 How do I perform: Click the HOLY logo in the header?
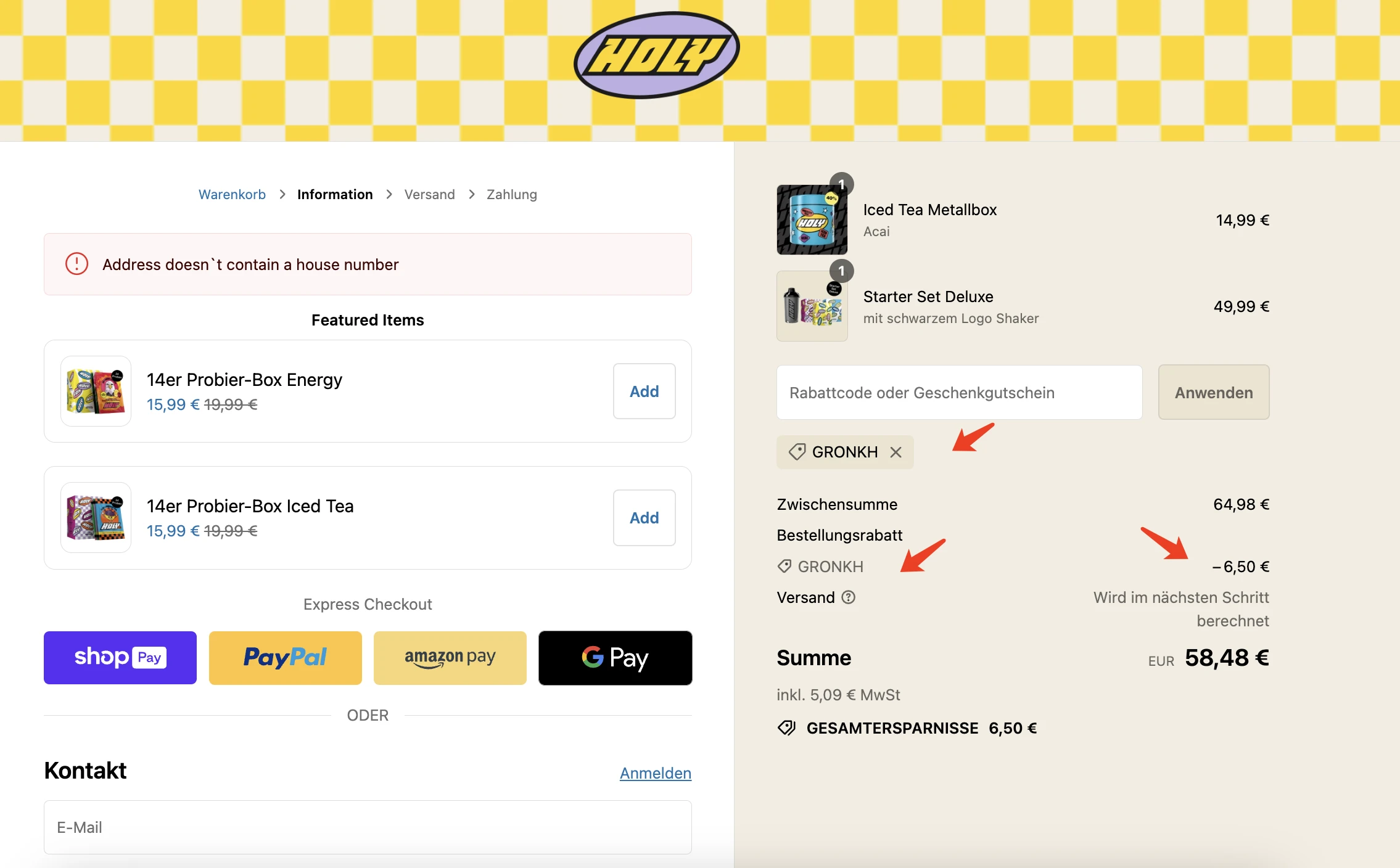[656, 55]
